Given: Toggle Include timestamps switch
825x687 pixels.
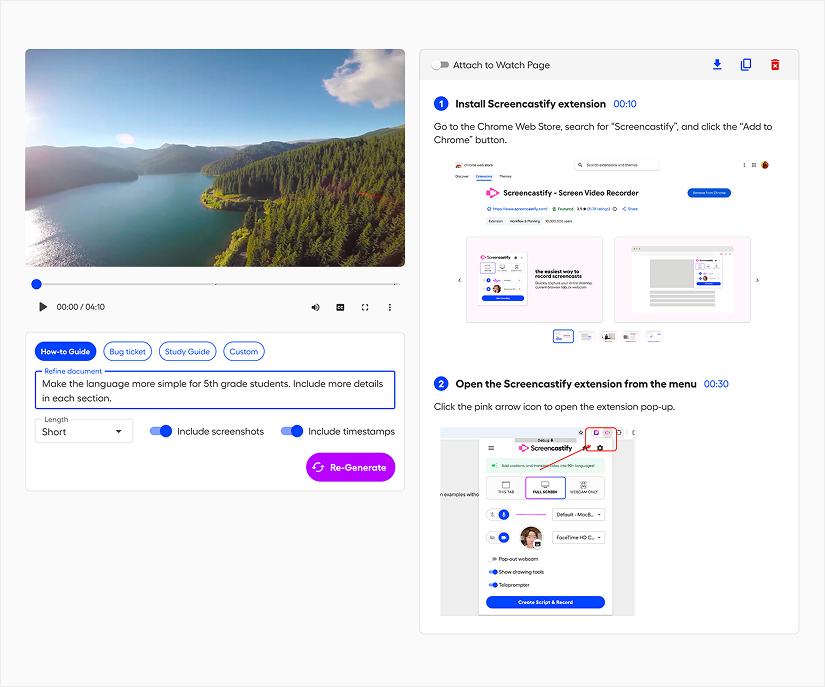Looking at the screenshot, I should tap(292, 431).
